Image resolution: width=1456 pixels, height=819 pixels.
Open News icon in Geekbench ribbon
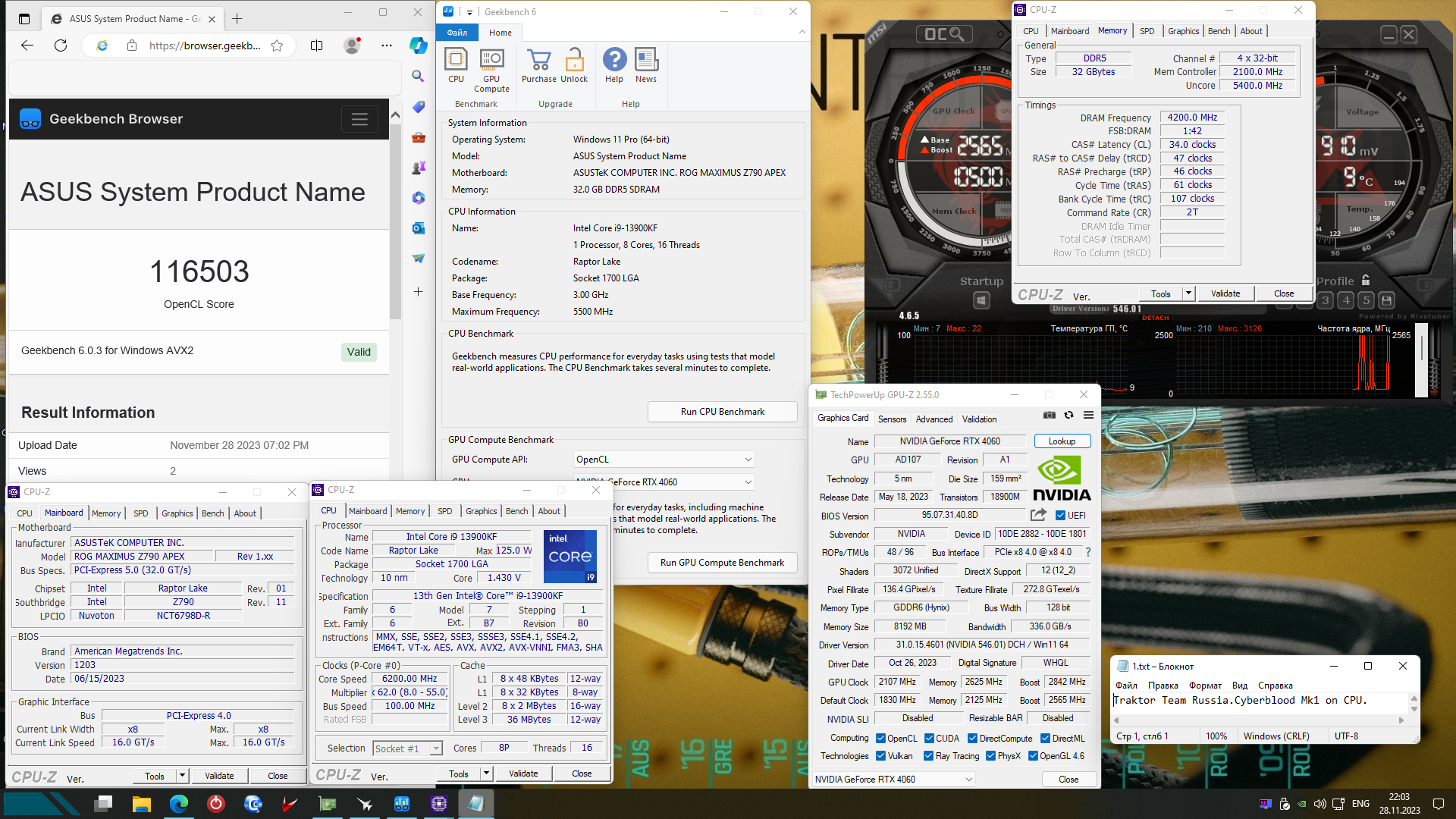[x=646, y=64]
